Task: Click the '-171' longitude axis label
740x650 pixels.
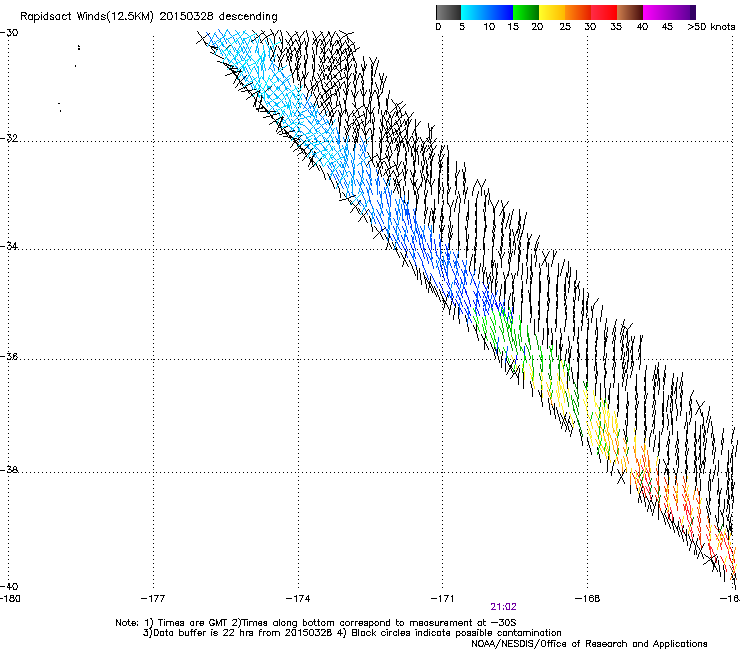Action: pyautogui.click(x=443, y=599)
